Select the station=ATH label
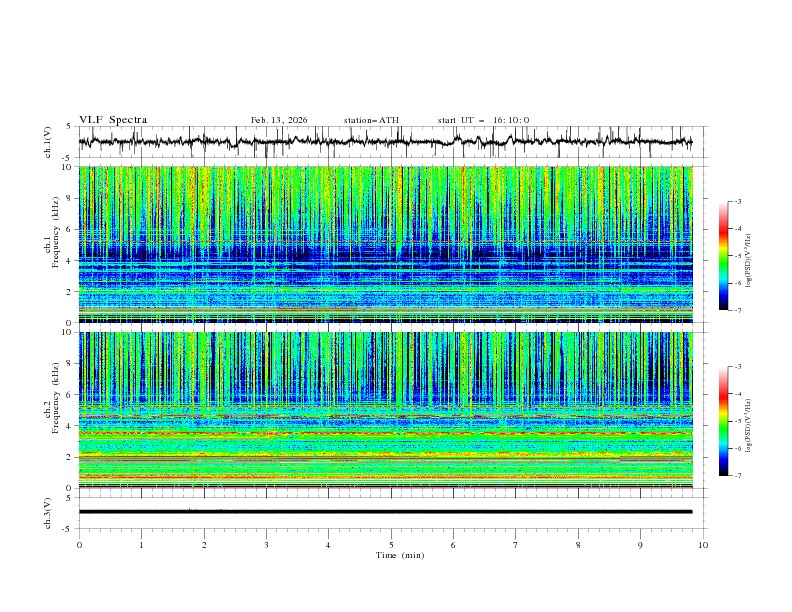The image size is (792, 612). [371, 120]
